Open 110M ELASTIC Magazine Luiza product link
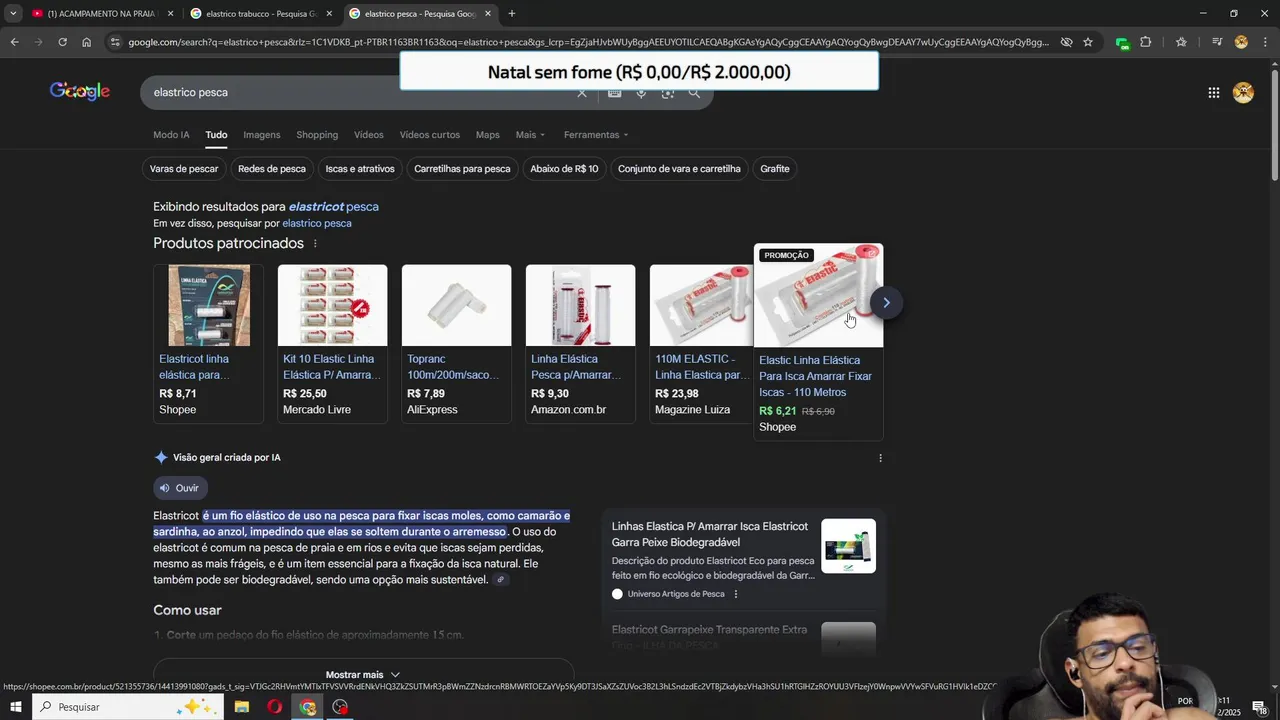The width and height of the screenshot is (1280, 720). pyautogui.click(x=702, y=367)
